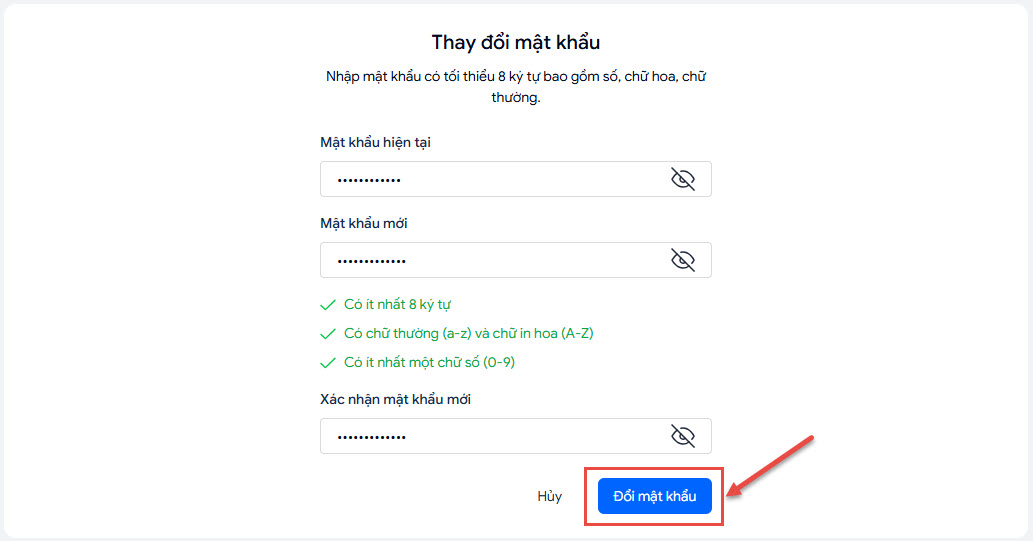Select the Xác nhận mật khẩu mới field
The height and width of the screenshot is (541, 1033).
[x=490, y=436]
